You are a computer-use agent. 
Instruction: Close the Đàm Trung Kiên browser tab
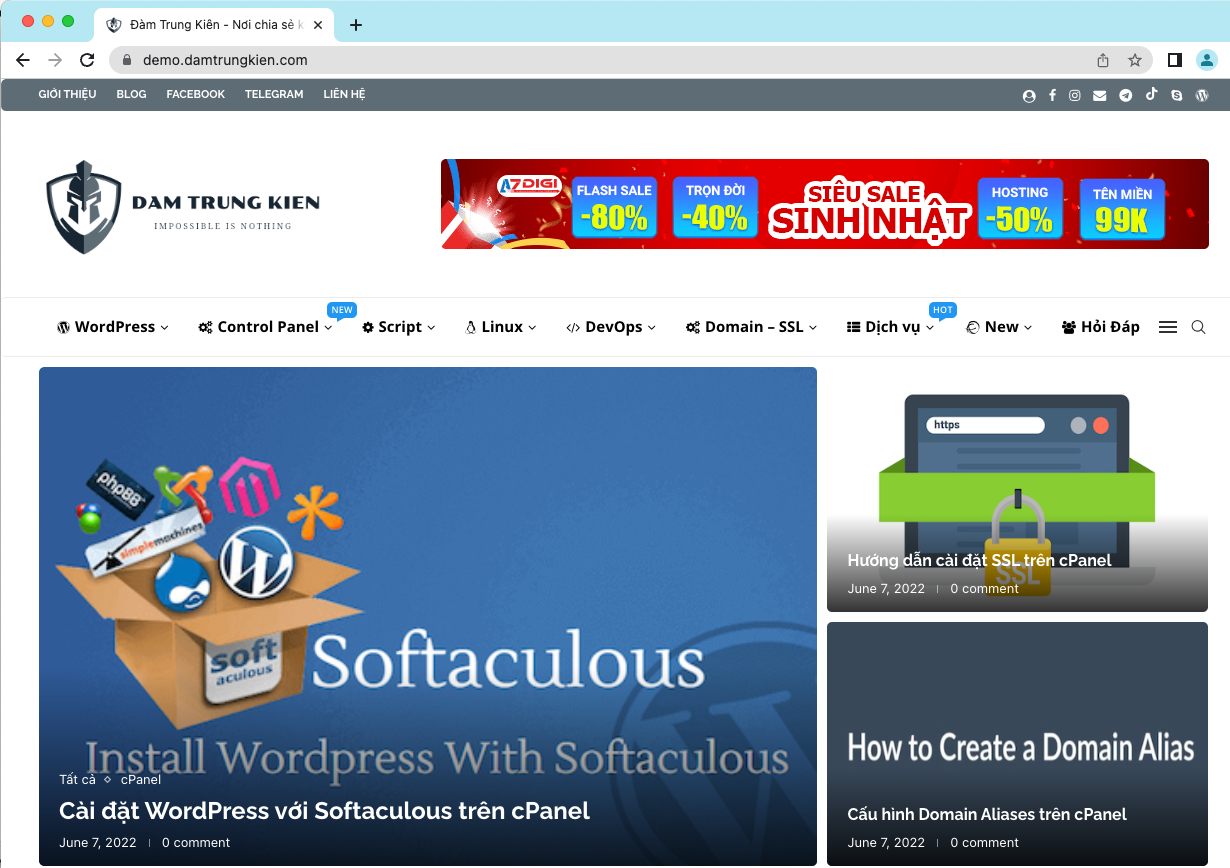tap(318, 25)
